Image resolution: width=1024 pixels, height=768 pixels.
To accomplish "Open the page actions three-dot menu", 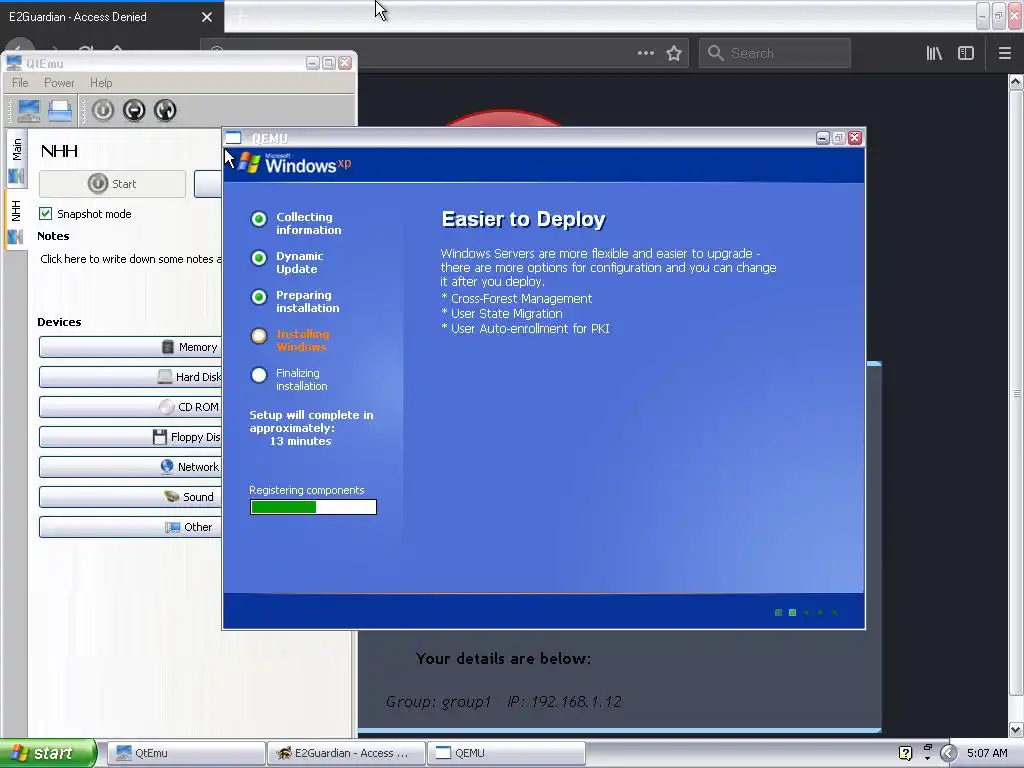I will [x=646, y=53].
